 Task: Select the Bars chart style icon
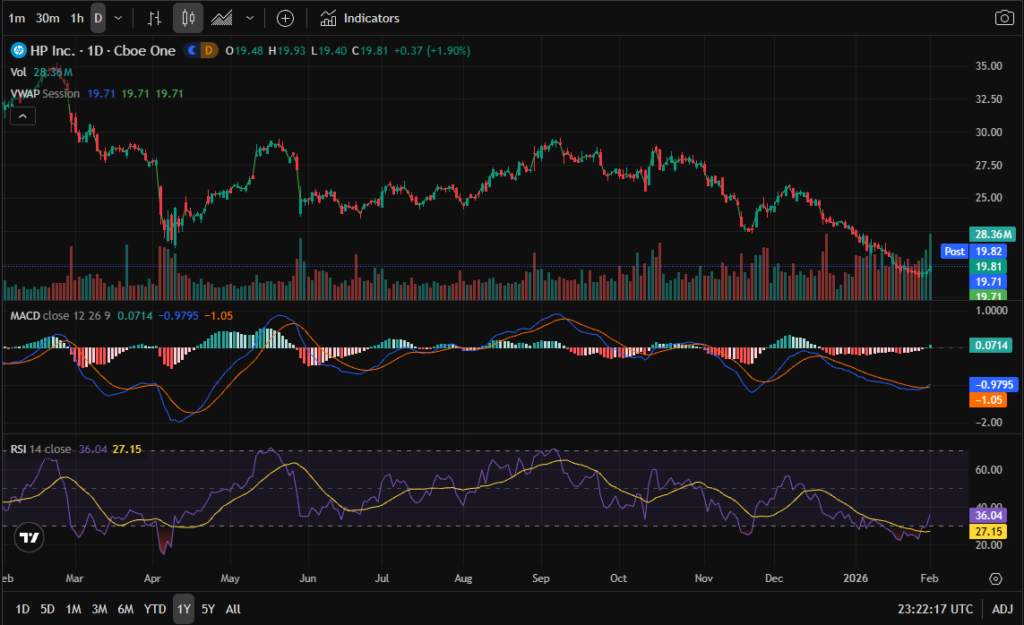[154, 18]
